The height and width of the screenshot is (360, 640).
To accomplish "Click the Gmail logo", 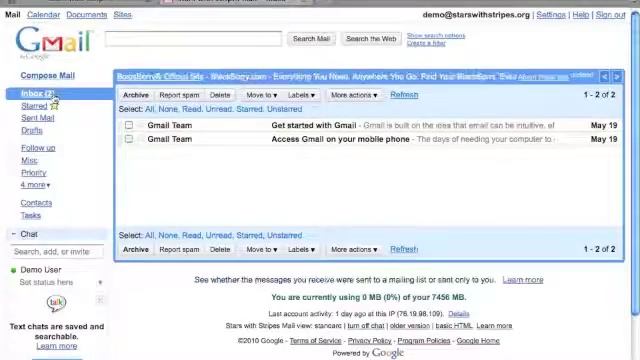I will (53, 42).
